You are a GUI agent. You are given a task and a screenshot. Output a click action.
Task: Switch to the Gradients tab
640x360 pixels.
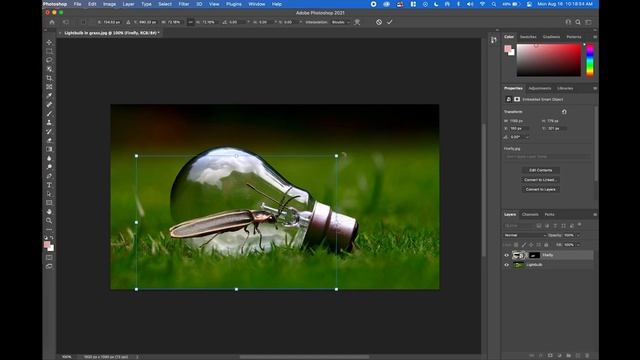coord(551,37)
